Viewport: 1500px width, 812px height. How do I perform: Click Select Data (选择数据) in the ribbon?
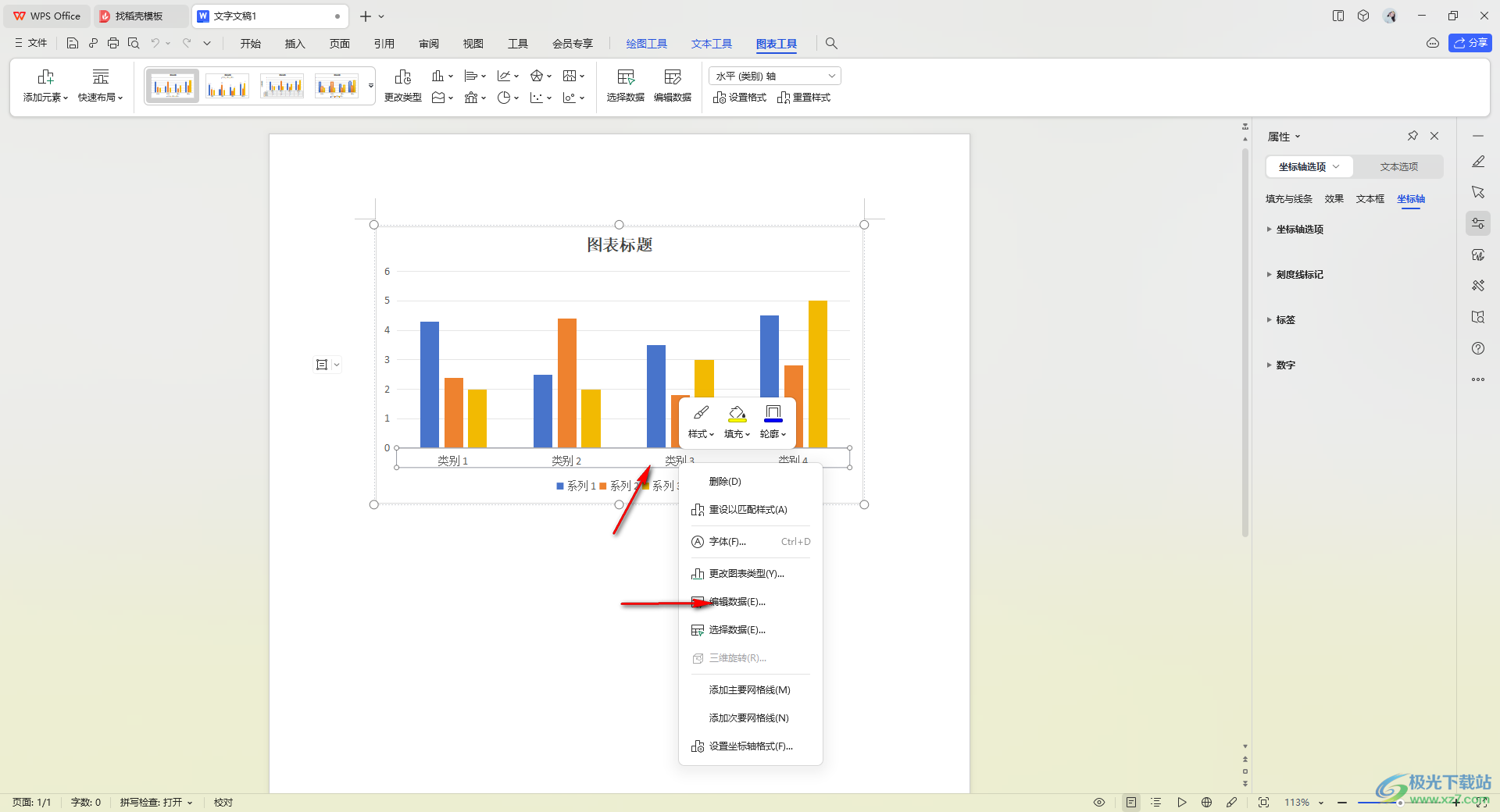point(625,86)
